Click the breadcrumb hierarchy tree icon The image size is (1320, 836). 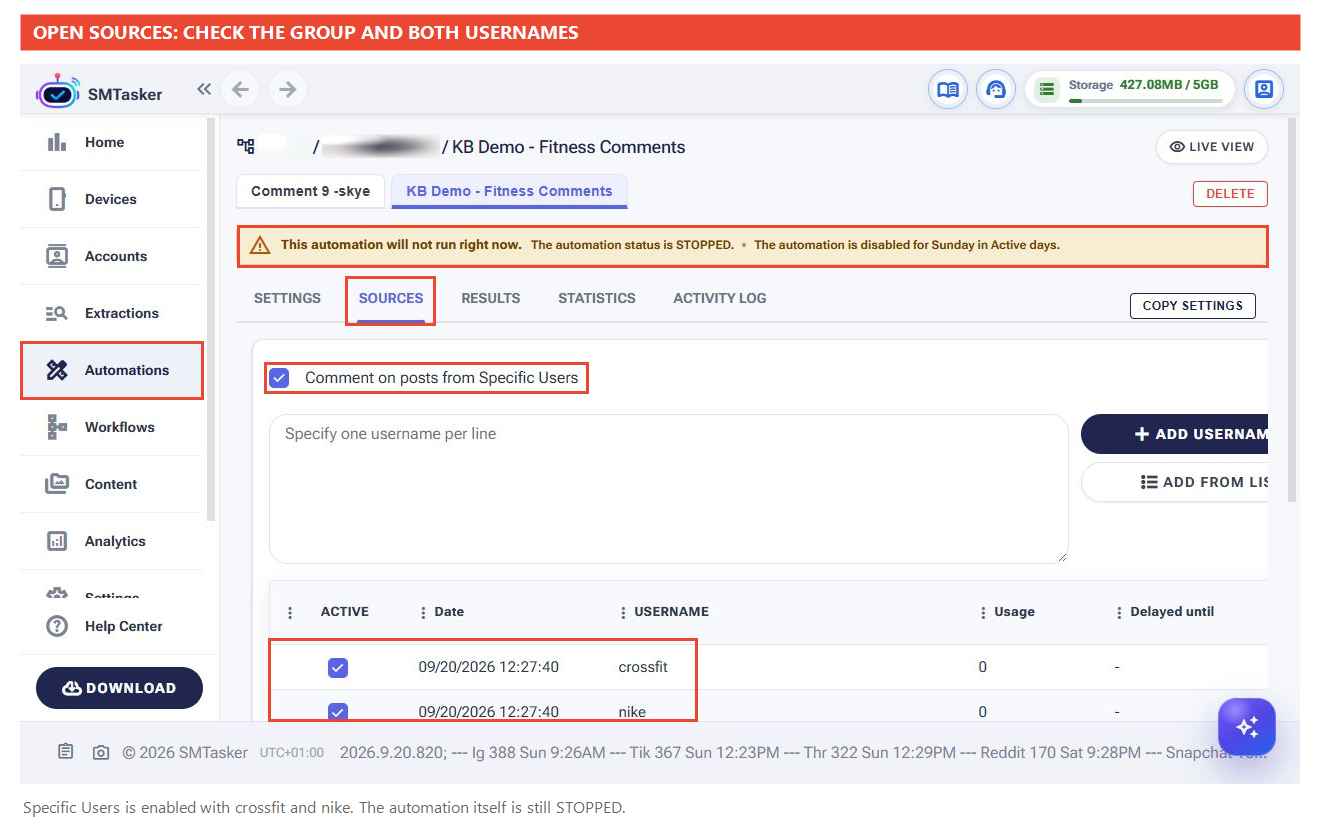click(245, 147)
